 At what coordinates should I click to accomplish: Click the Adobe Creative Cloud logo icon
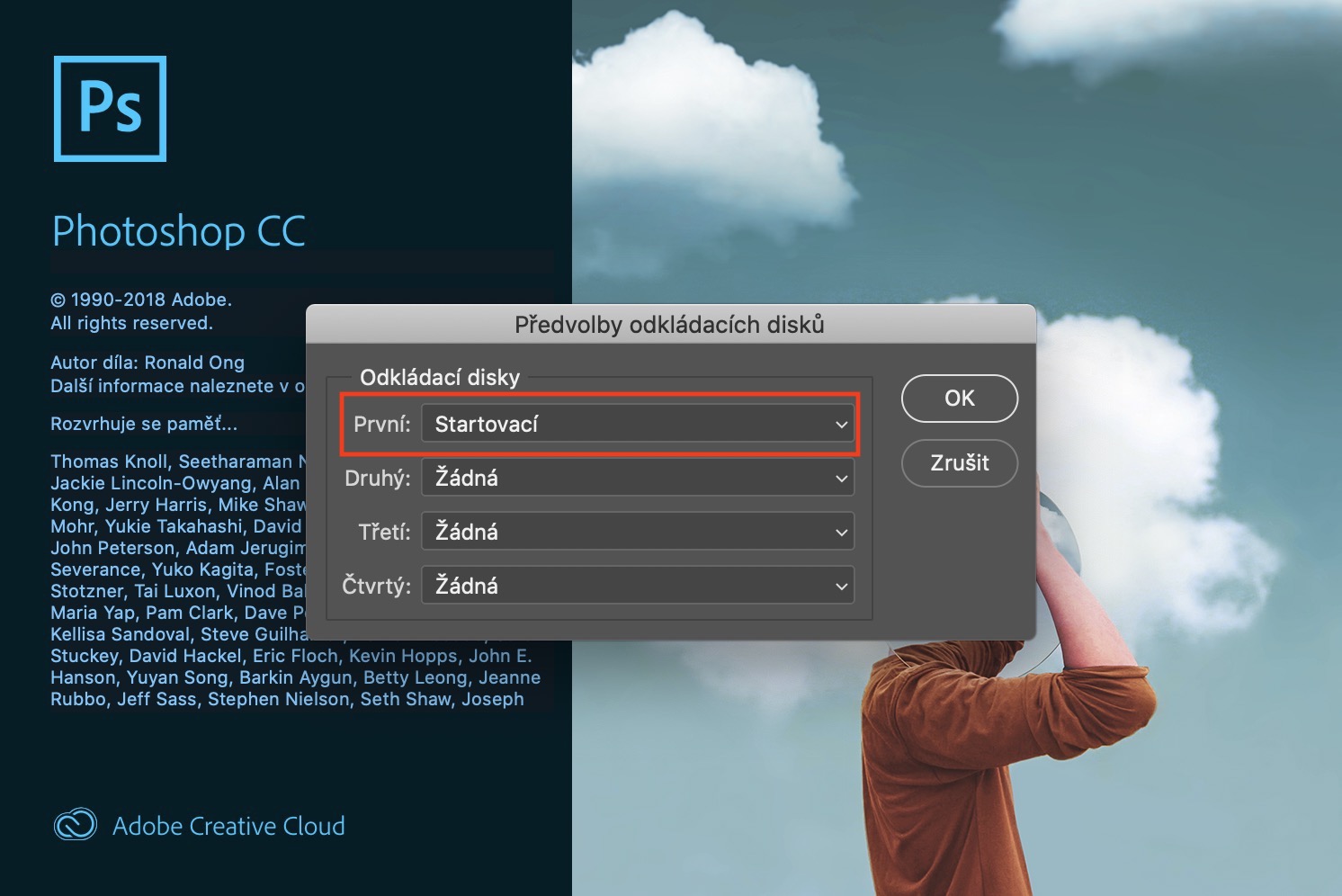click(x=76, y=825)
